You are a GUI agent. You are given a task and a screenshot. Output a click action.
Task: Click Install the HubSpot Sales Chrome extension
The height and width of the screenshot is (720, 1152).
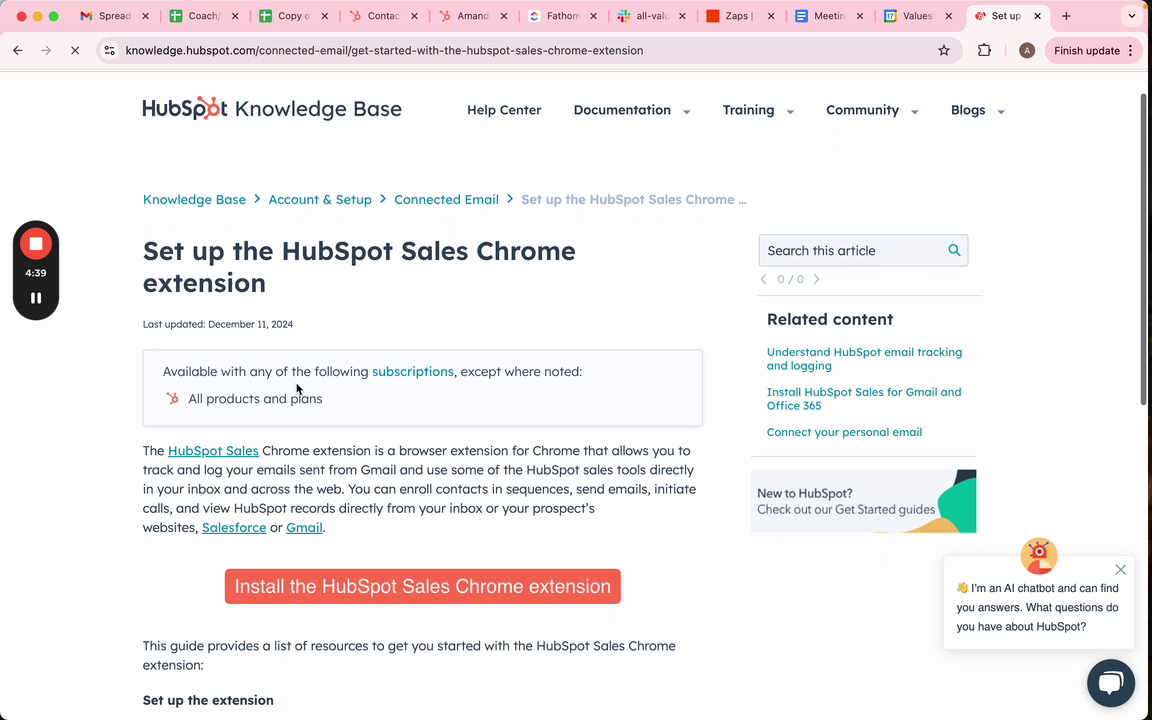tap(423, 587)
